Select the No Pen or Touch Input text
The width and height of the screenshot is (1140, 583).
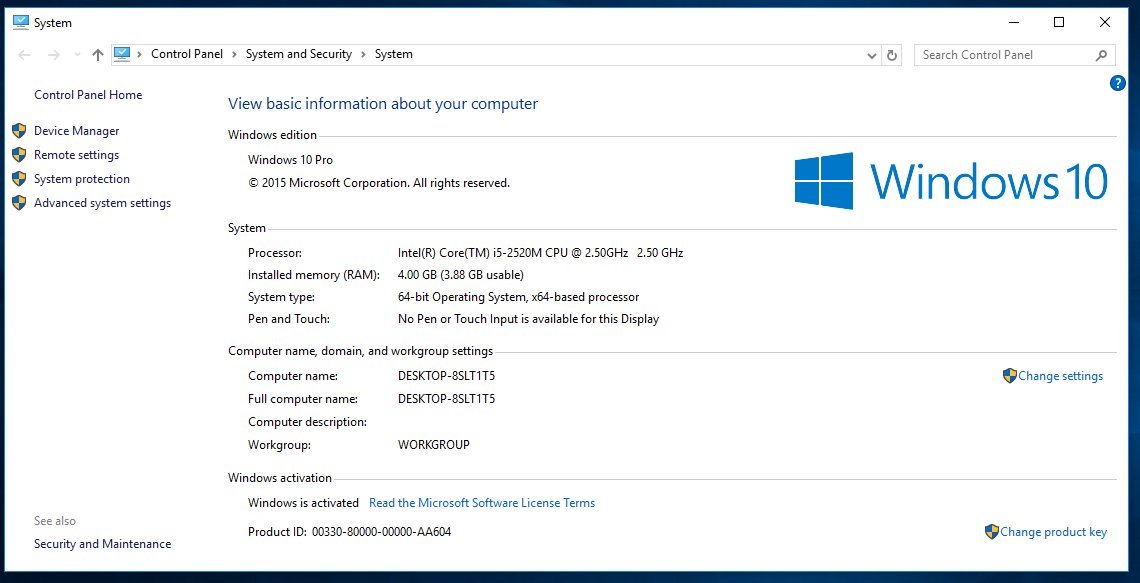pyautogui.click(x=529, y=318)
